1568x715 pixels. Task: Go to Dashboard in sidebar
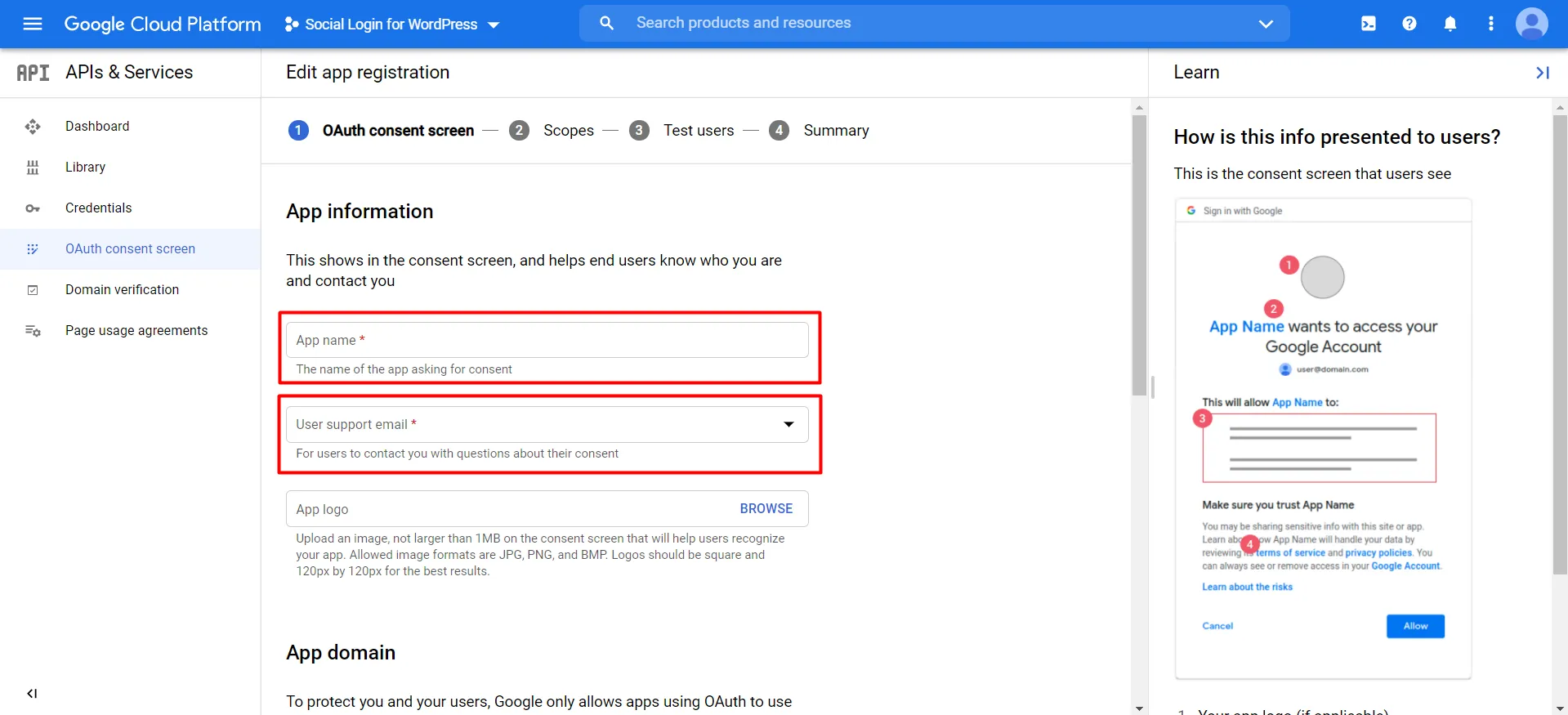point(131,127)
